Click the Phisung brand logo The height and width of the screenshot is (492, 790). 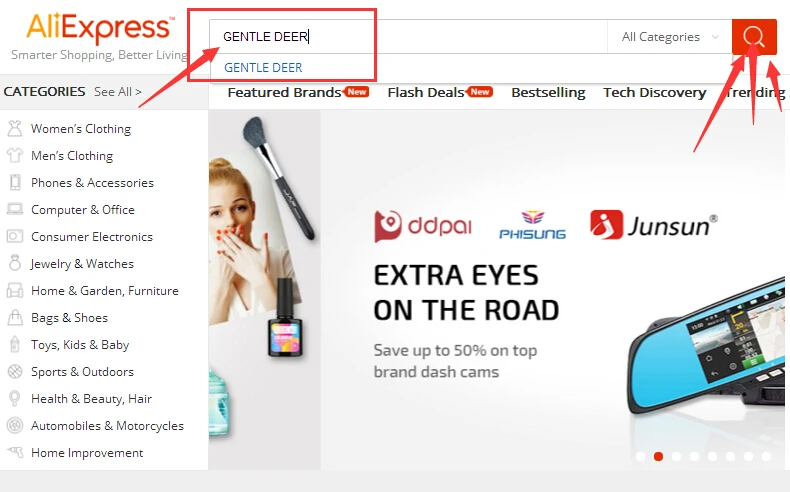[532, 225]
